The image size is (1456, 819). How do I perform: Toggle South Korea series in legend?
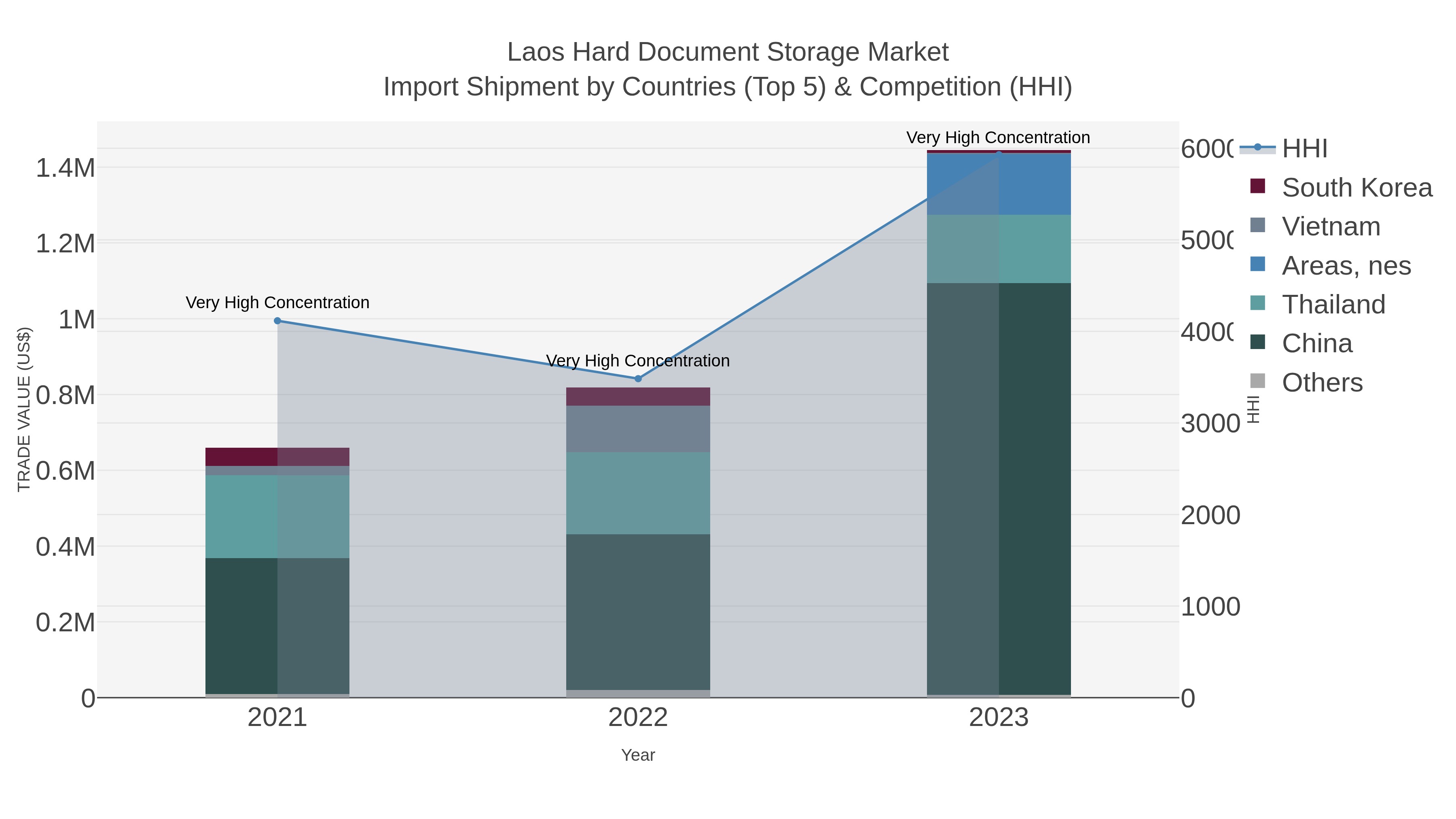(1341, 188)
